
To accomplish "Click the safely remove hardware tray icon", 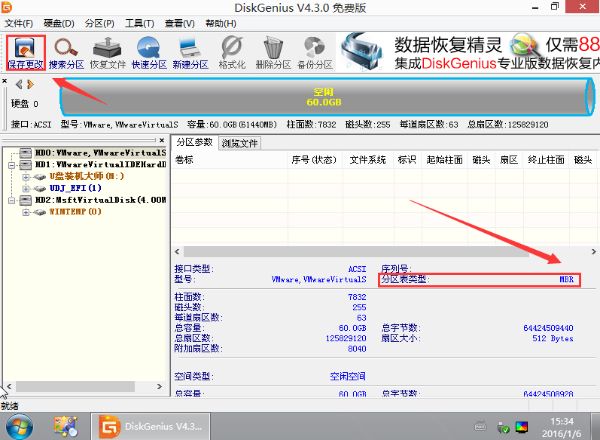I will tap(503, 427).
